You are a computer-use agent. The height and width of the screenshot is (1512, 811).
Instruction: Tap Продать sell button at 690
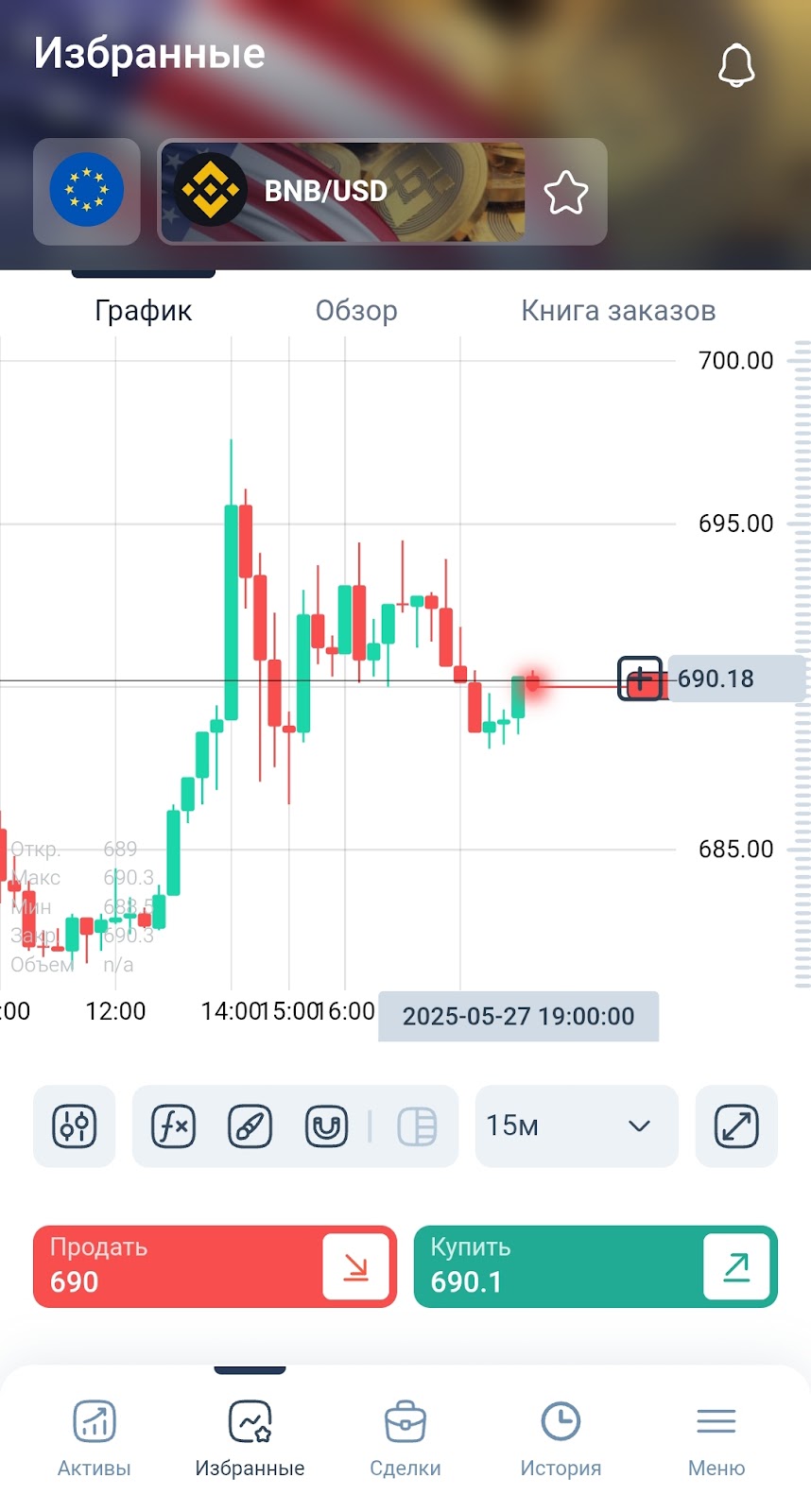[215, 1266]
